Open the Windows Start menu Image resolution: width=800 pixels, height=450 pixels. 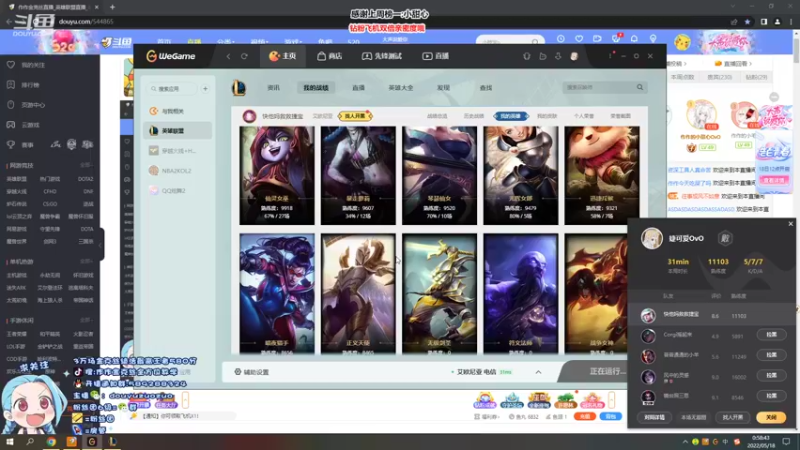tap(9, 441)
